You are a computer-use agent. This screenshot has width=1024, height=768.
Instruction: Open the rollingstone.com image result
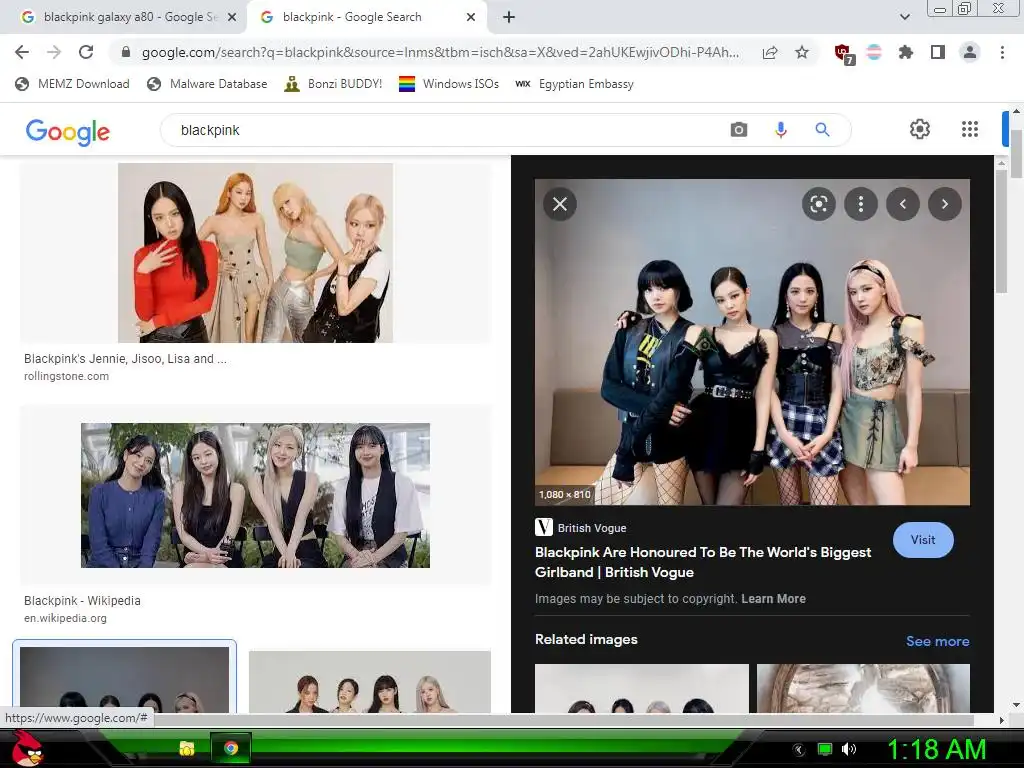(x=255, y=253)
